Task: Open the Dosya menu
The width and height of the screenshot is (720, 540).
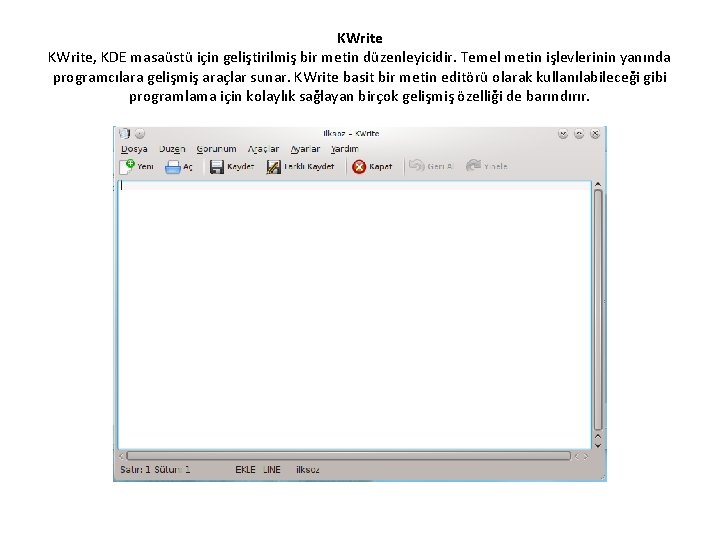Action: pyautogui.click(x=134, y=149)
